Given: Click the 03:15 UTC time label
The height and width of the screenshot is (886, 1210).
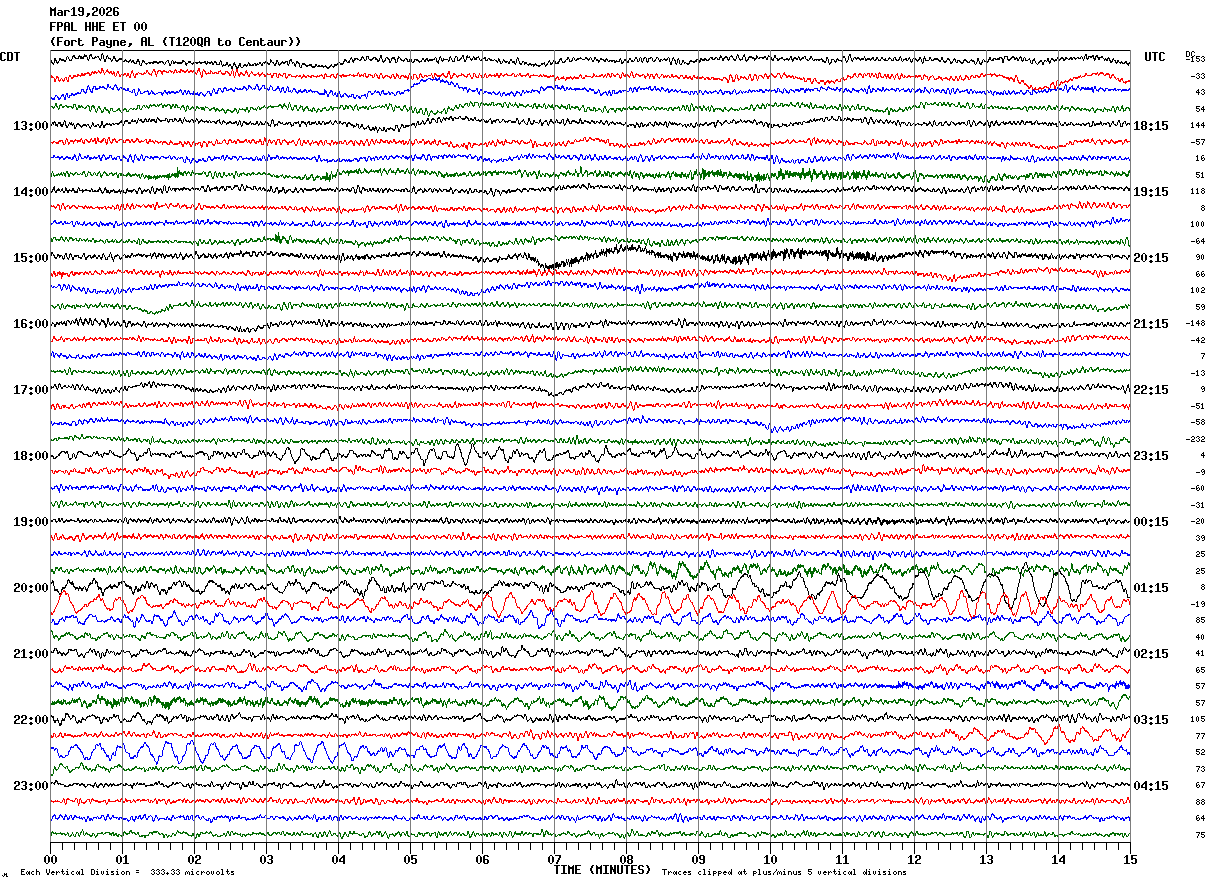Looking at the screenshot, I should point(1151,720).
